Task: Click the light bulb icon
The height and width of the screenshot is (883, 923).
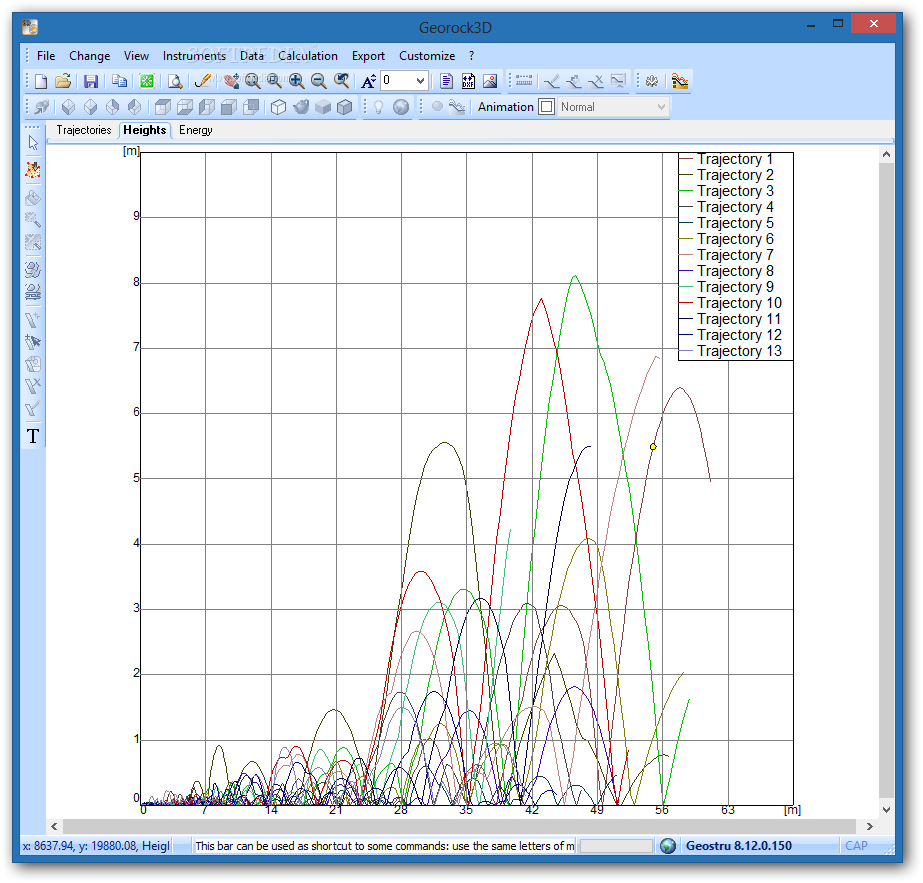Action: [379, 107]
